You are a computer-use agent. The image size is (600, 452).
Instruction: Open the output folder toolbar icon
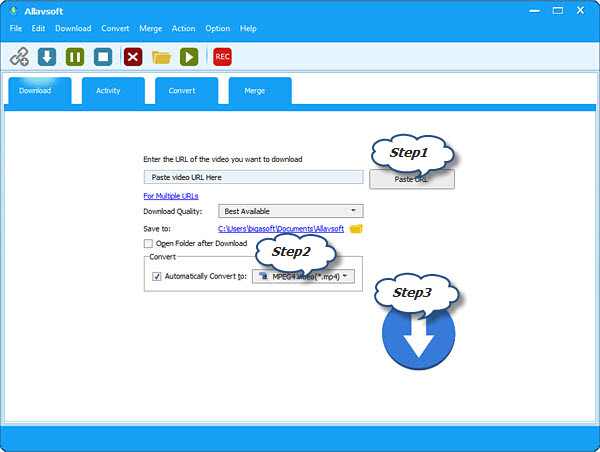point(161,57)
